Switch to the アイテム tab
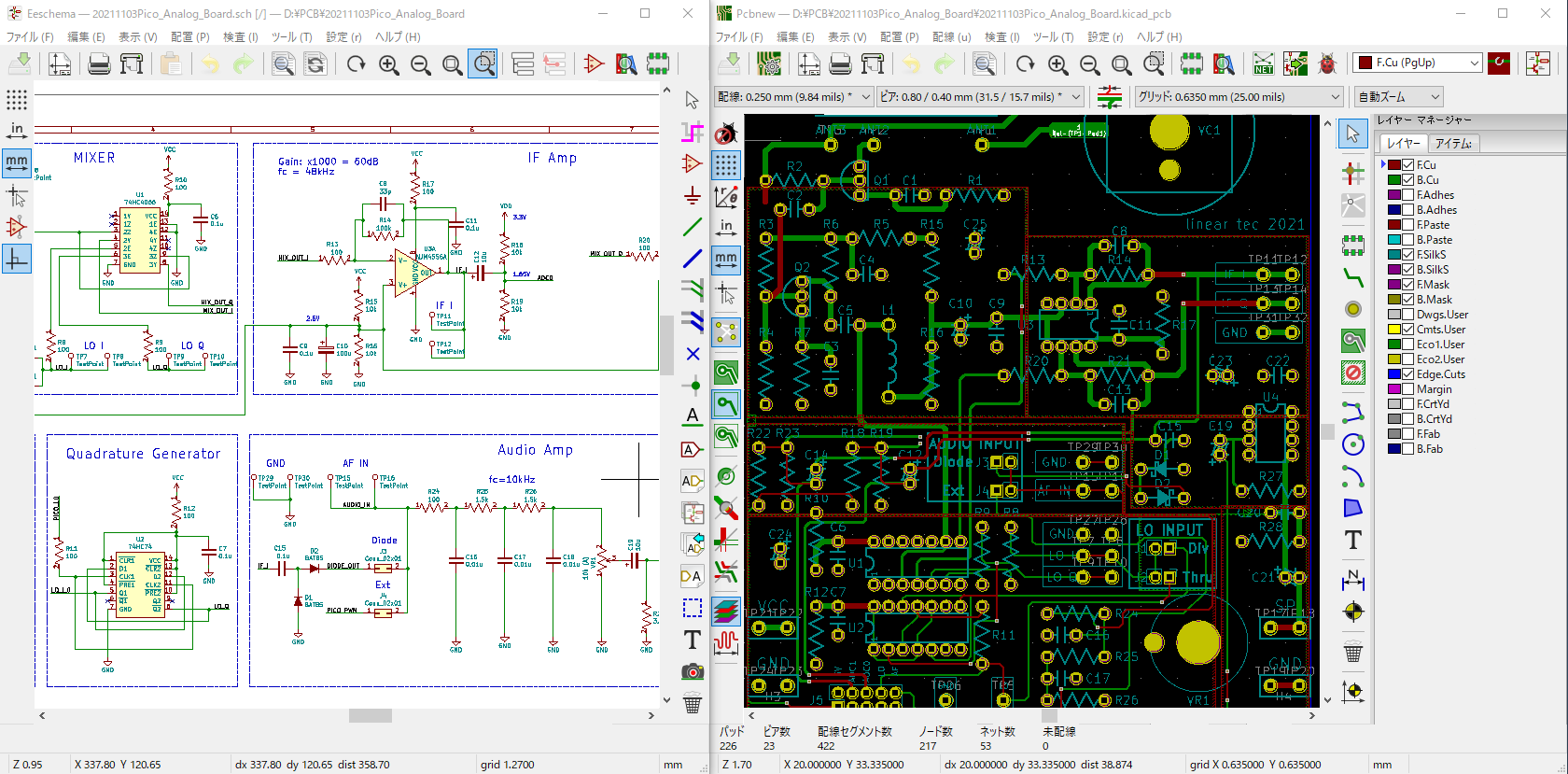 tap(1453, 143)
